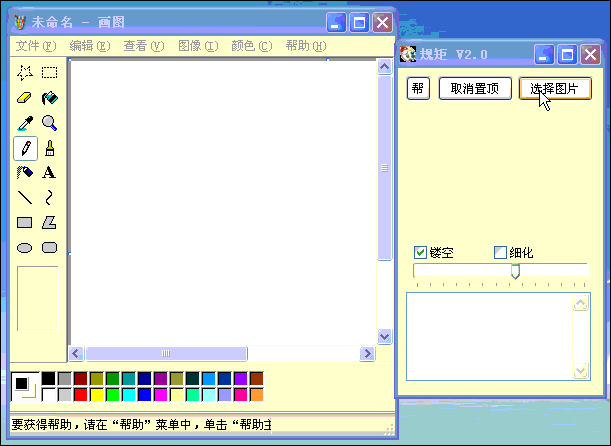The height and width of the screenshot is (446, 611).
Task: Open the 文件 menu
Action: 35,46
